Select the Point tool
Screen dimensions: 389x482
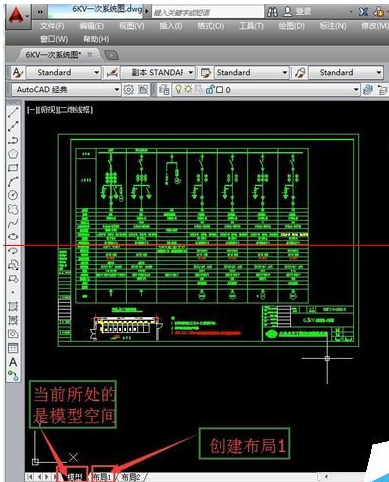pos(13,292)
